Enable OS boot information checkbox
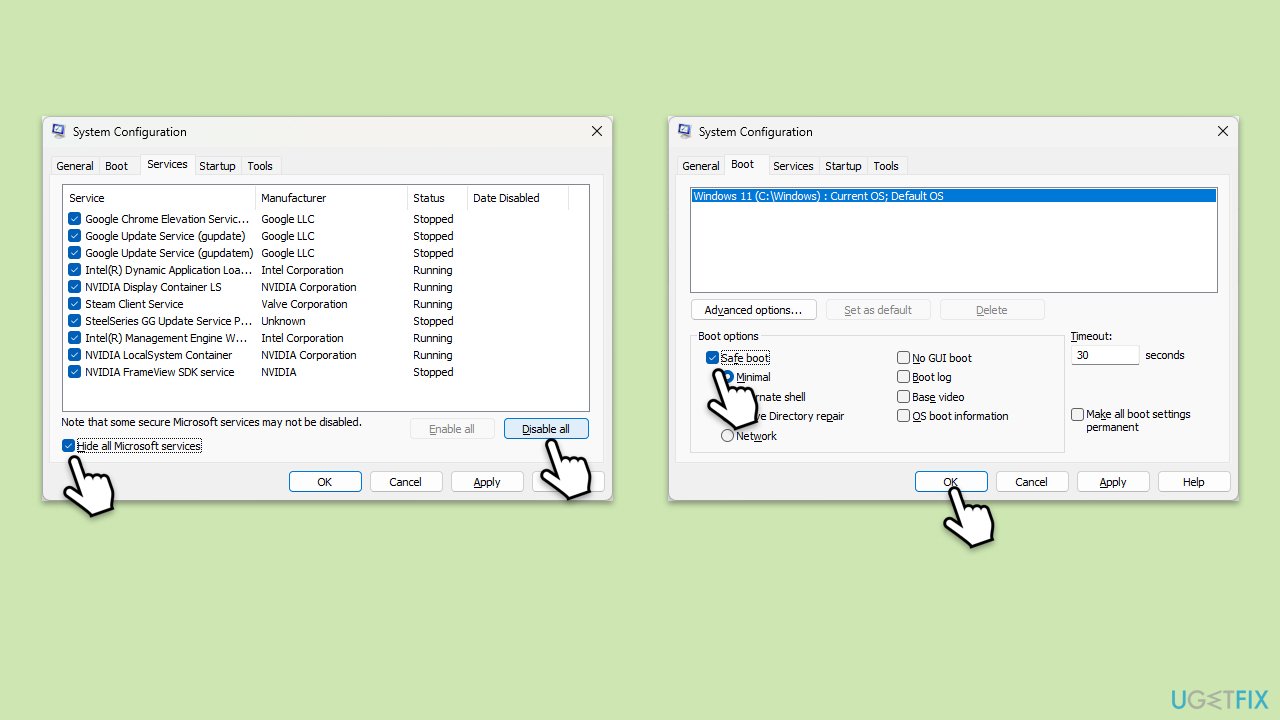Image resolution: width=1280 pixels, height=720 pixels. (x=903, y=416)
